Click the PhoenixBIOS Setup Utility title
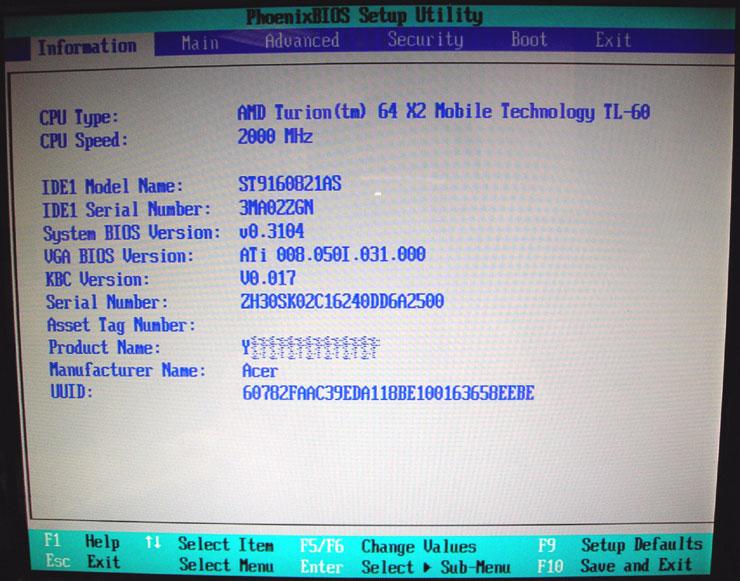This screenshot has width=740, height=581. pos(364,16)
